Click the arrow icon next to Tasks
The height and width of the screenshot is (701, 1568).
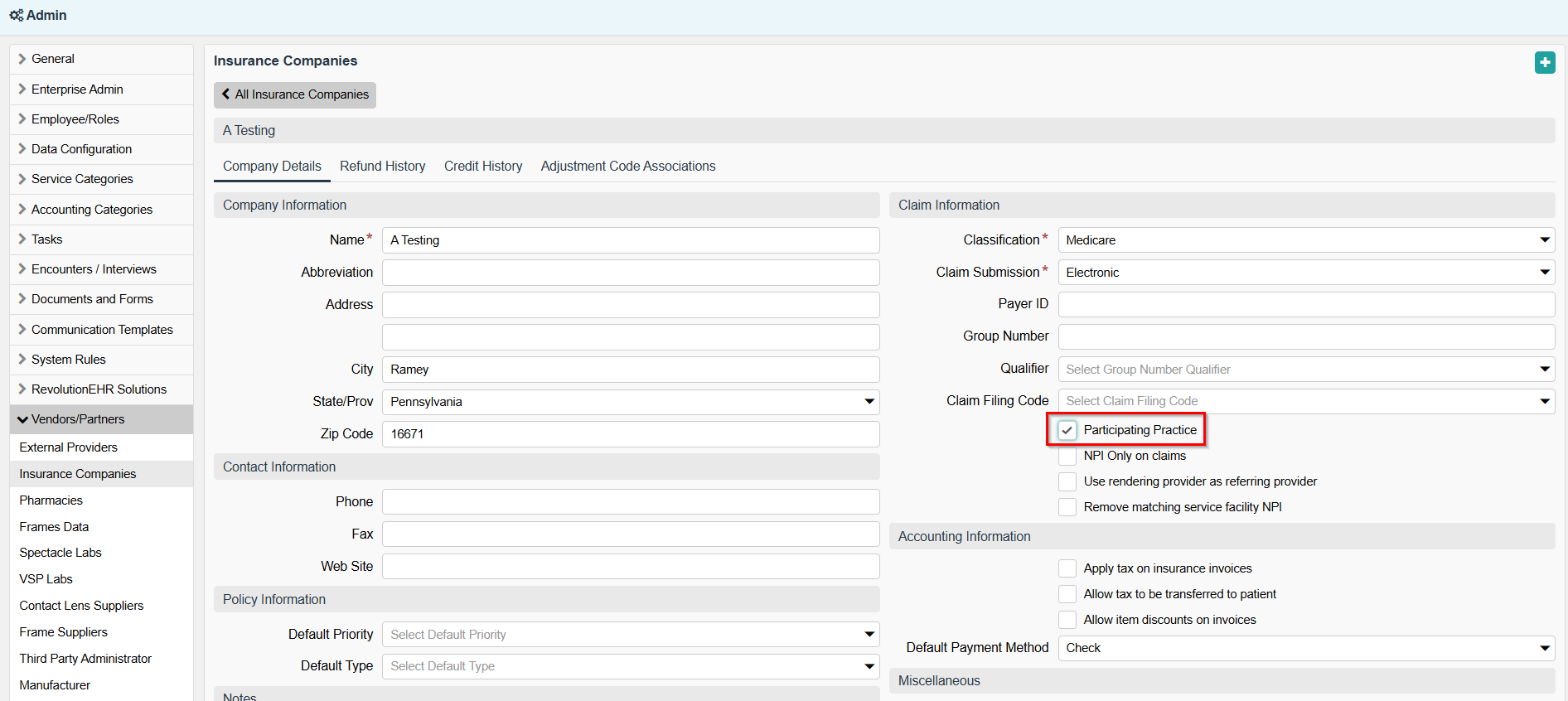click(x=22, y=239)
